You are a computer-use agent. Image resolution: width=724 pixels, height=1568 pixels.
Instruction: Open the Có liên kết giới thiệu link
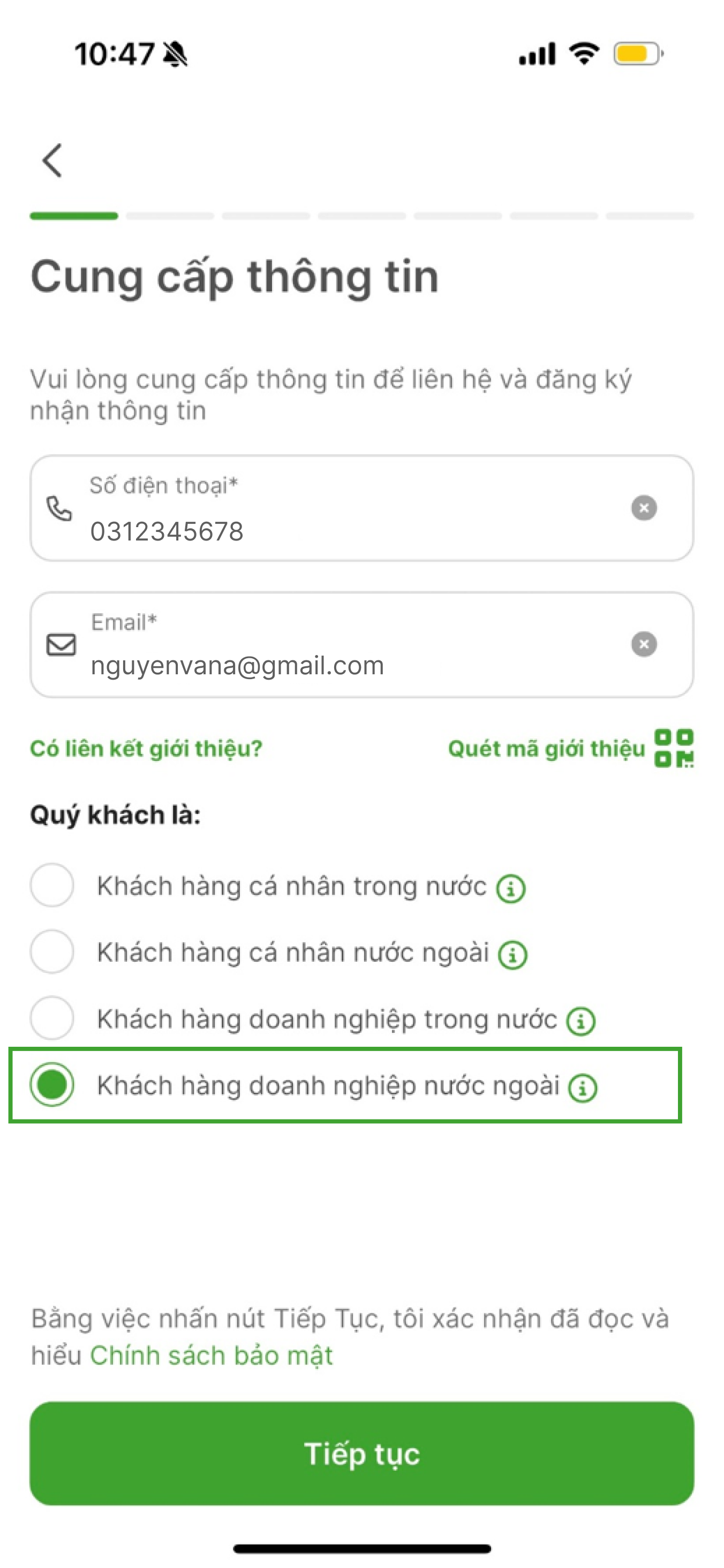(x=146, y=749)
